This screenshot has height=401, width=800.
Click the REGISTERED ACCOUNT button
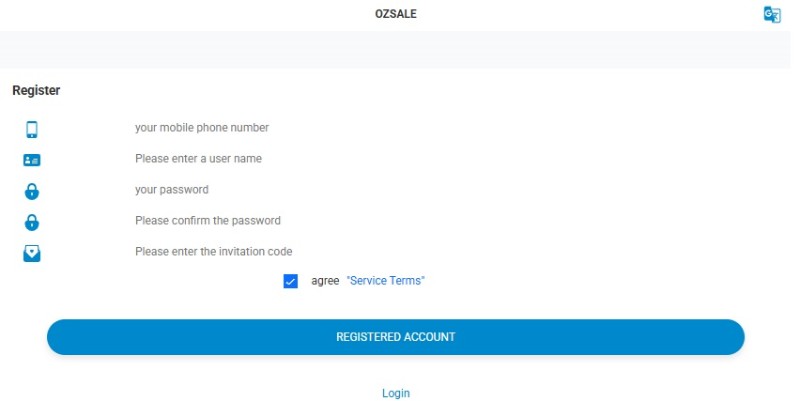coord(395,337)
